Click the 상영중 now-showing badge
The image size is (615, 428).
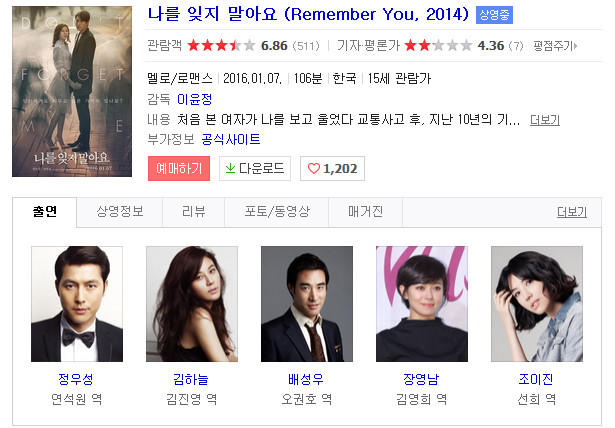click(x=494, y=15)
